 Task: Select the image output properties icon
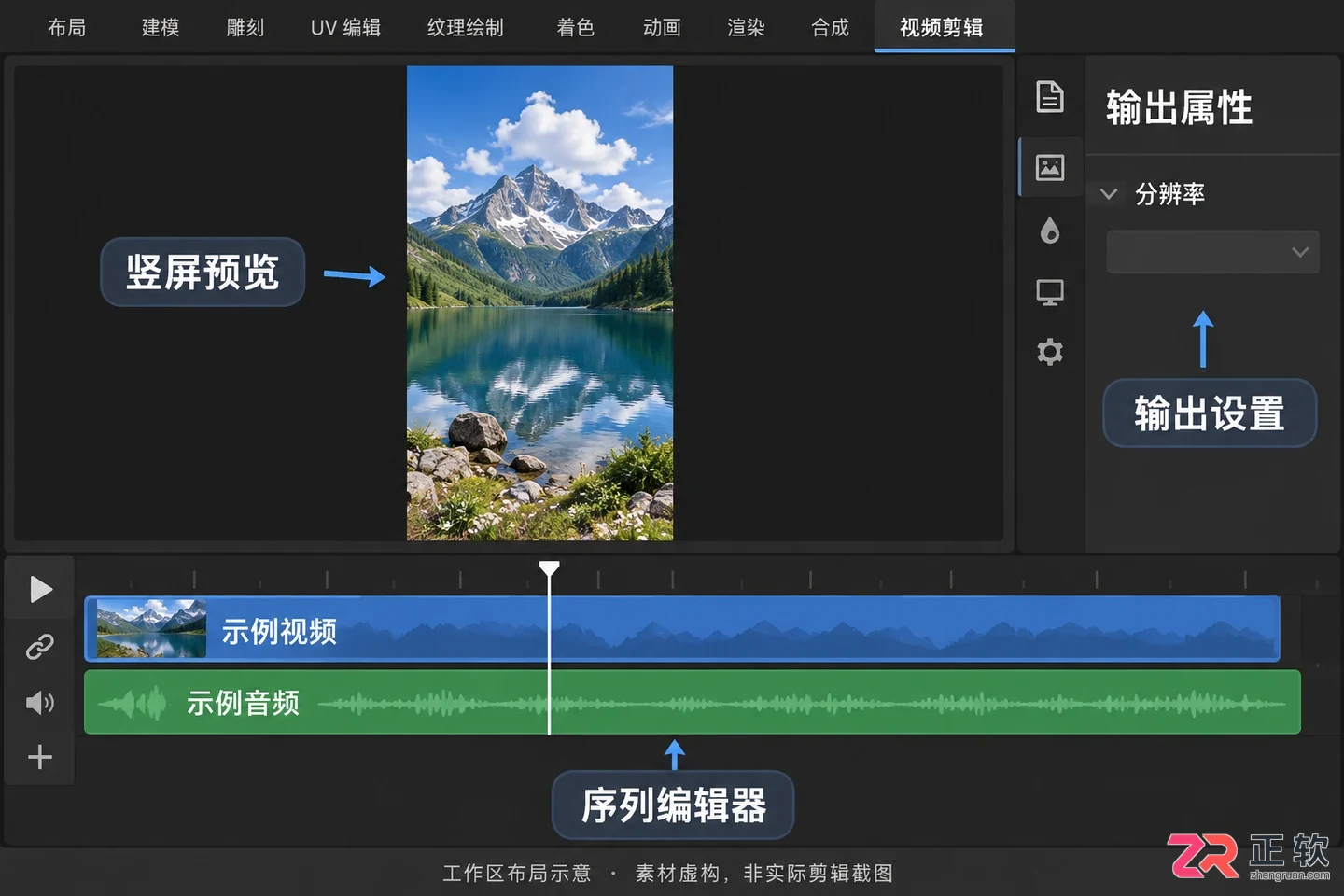1050,168
